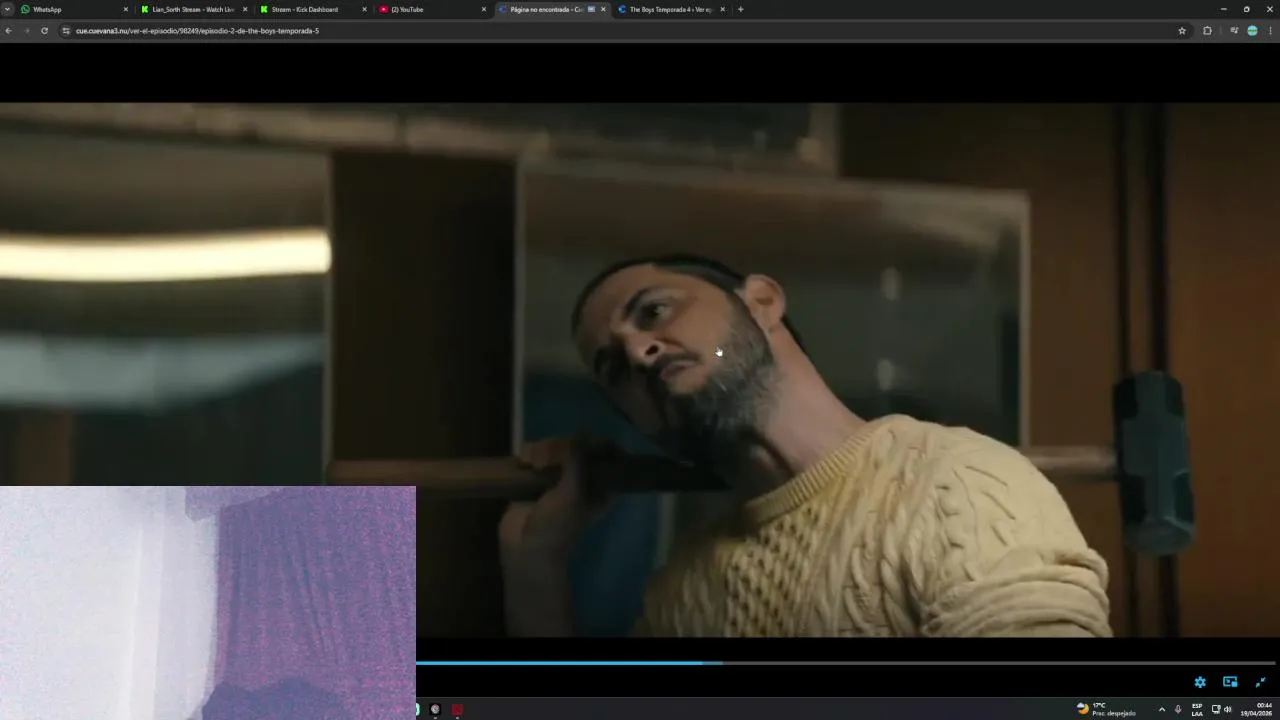
Task: Close the WhatsApp tab
Action: point(125,9)
